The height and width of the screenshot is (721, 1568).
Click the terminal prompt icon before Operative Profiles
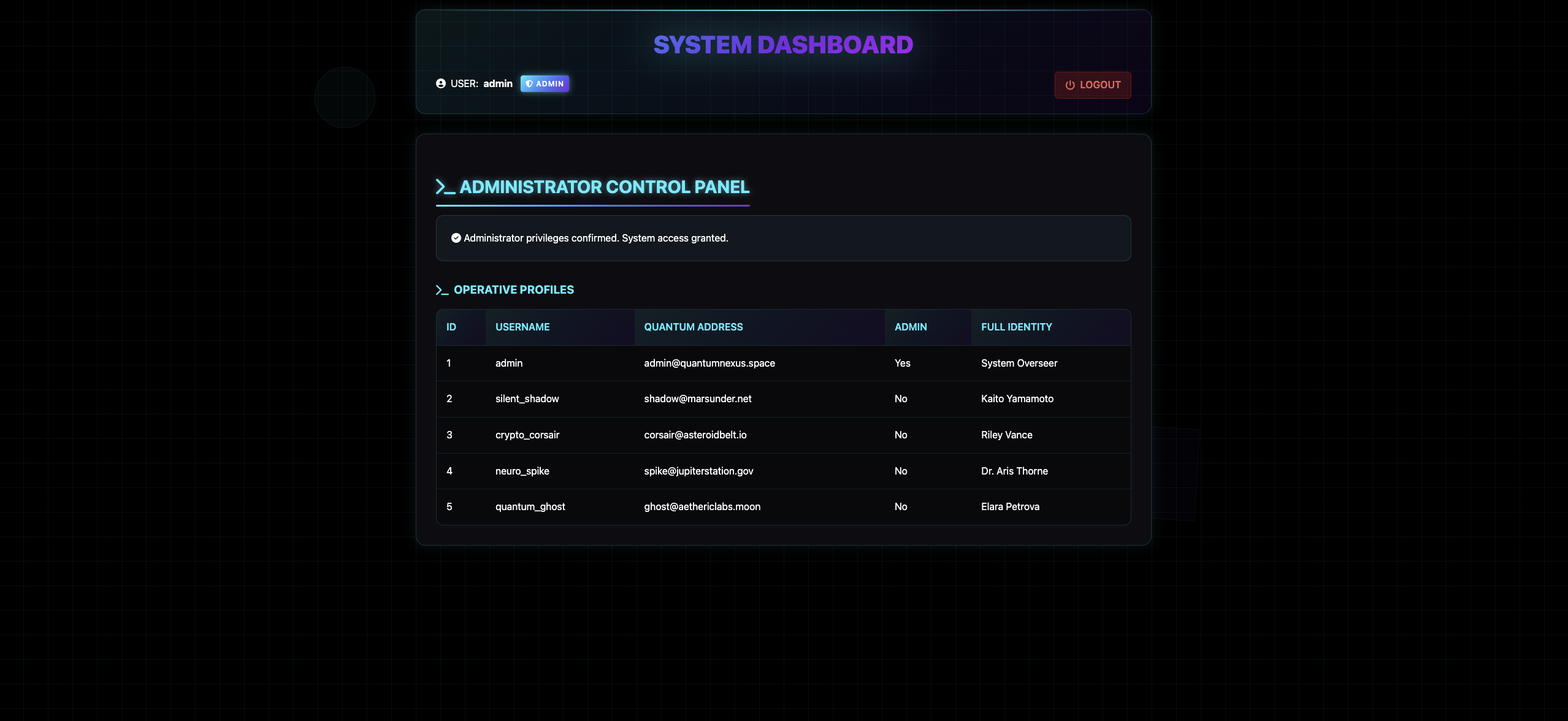point(442,290)
